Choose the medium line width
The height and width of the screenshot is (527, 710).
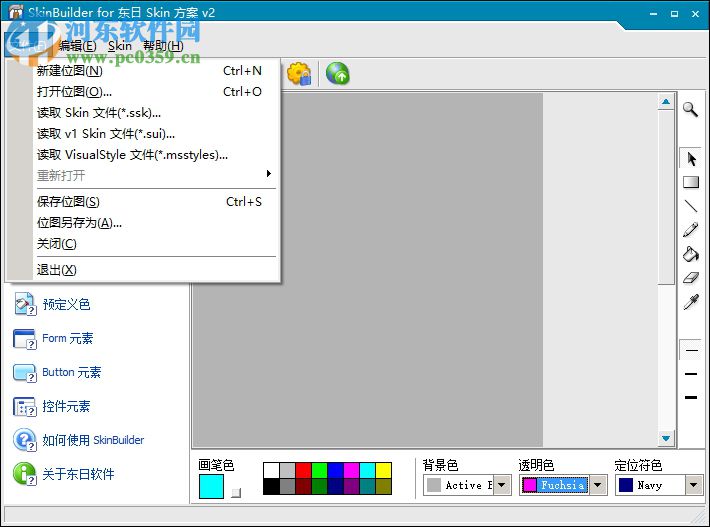(x=691, y=374)
